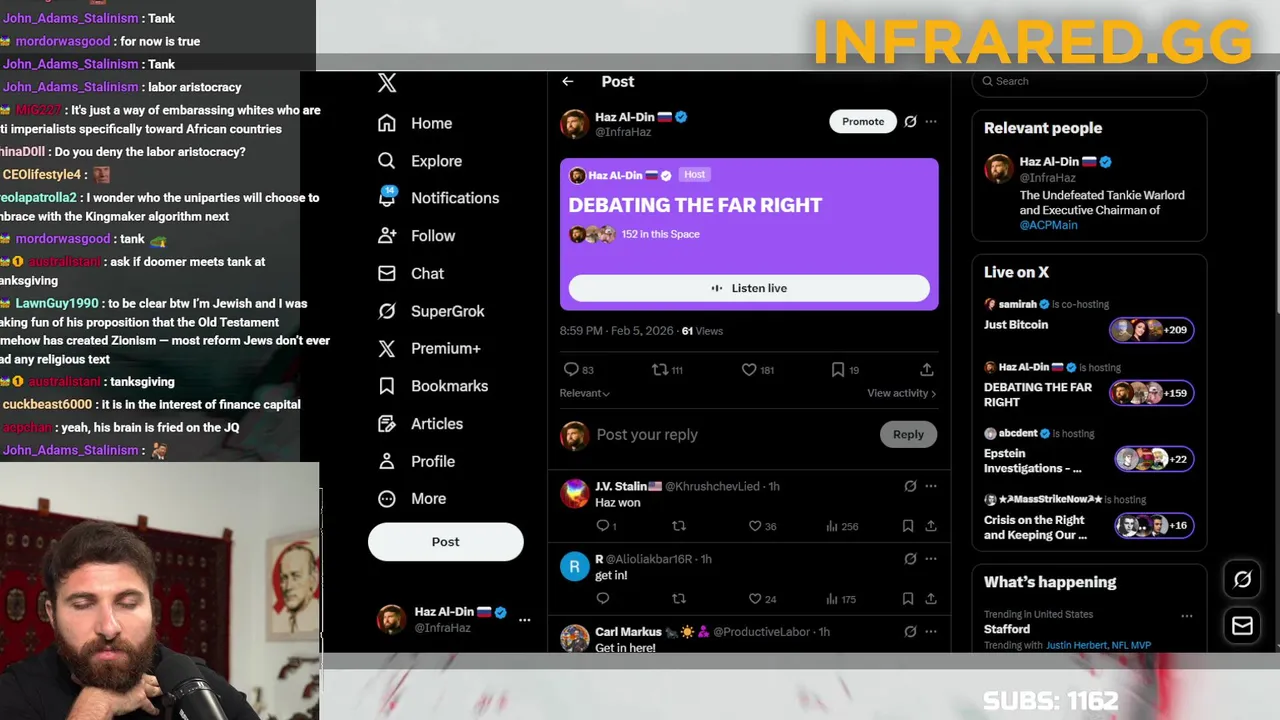Viewport: 1280px width, 720px height.
Task: Open more options on J.V. Stalin reply
Action: click(931, 486)
